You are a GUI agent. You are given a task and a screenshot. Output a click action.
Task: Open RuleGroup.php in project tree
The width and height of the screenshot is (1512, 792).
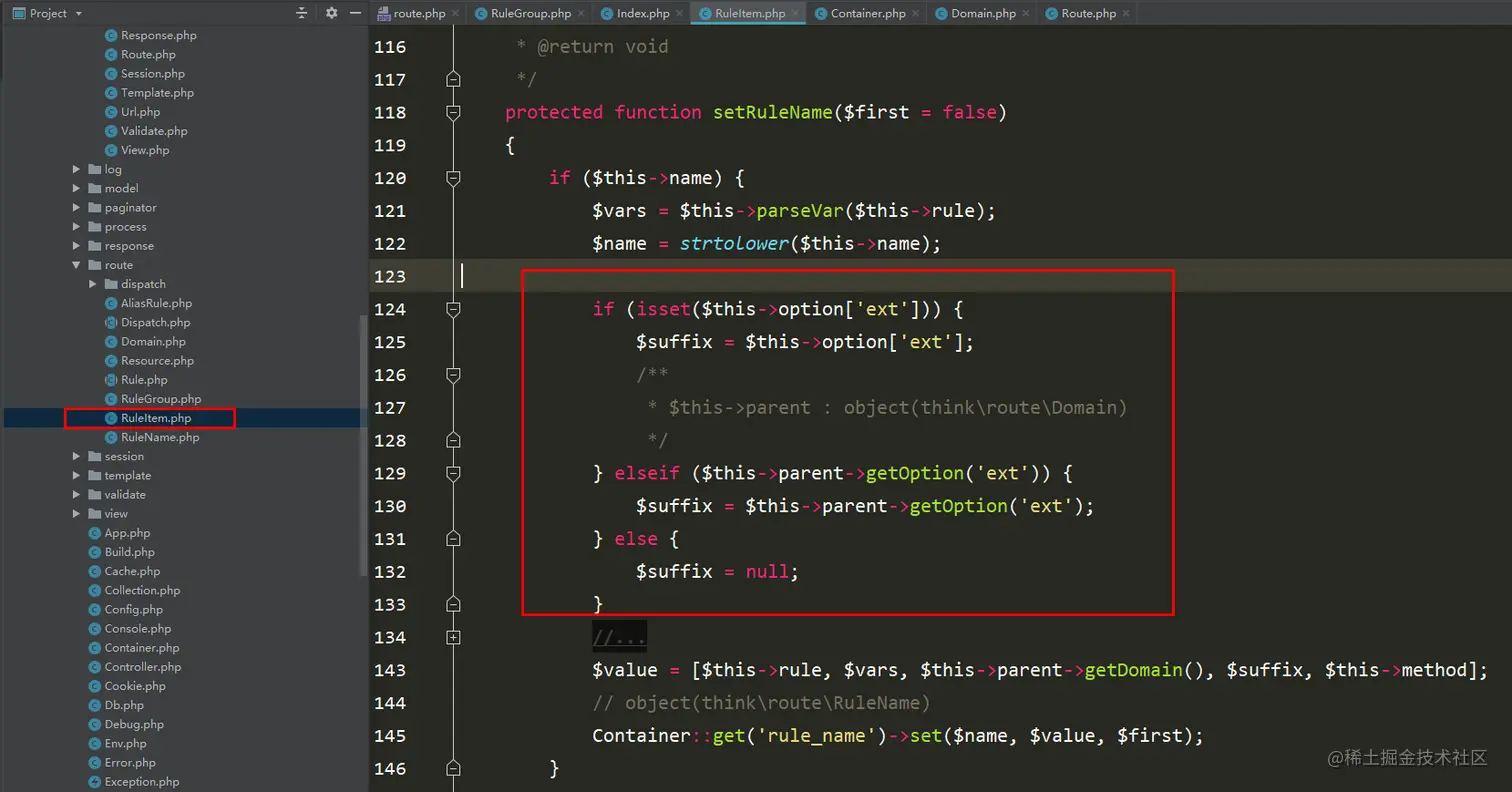pos(153,399)
